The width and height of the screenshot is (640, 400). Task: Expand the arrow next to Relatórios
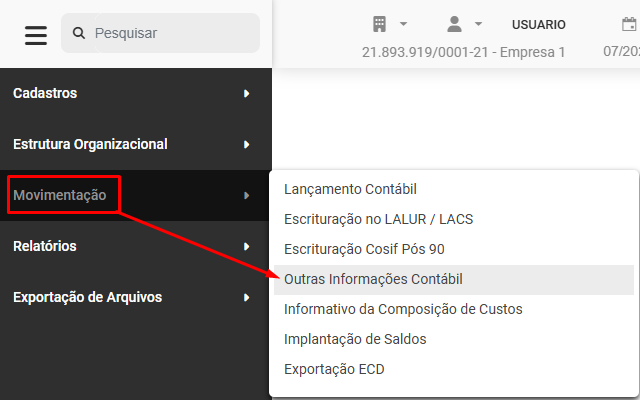coord(246,246)
